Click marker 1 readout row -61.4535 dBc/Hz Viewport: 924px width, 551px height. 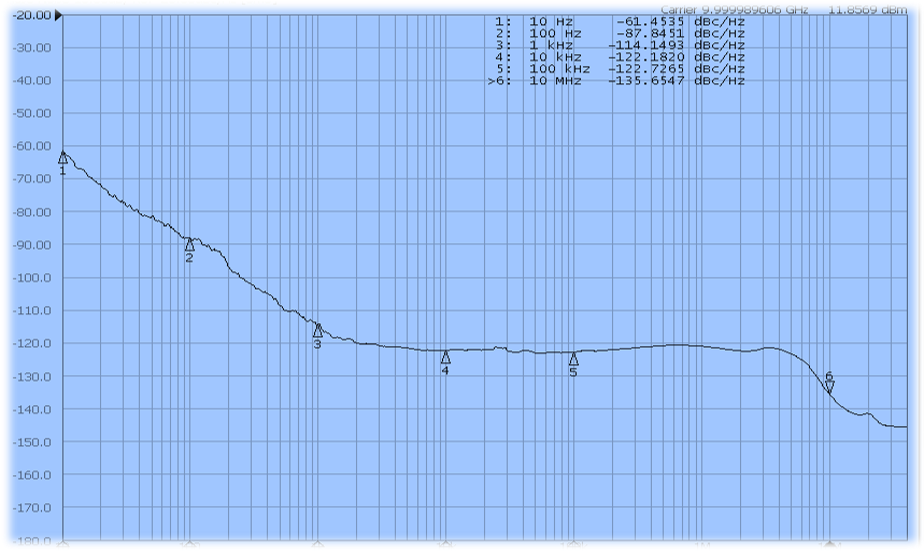coord(620,20)
